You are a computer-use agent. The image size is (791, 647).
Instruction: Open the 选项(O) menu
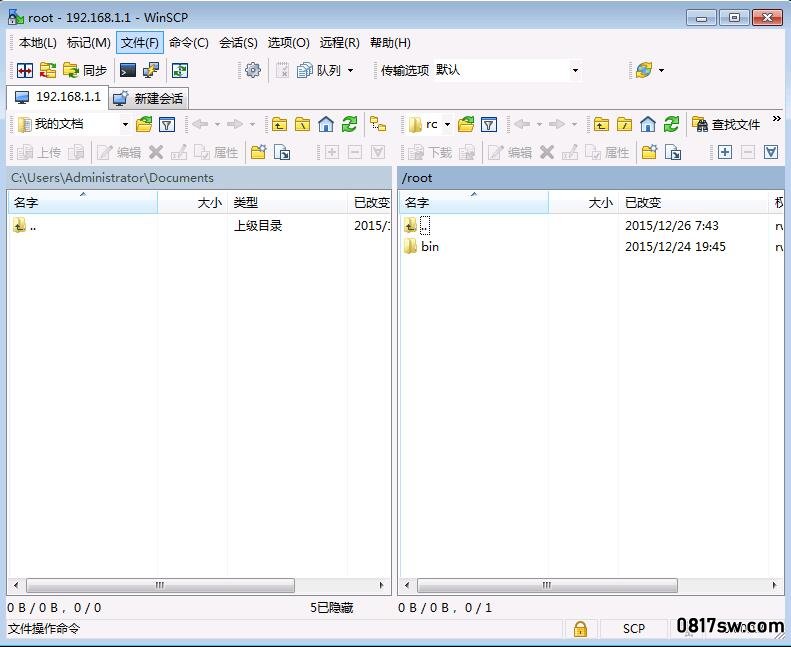pos(289,43)
